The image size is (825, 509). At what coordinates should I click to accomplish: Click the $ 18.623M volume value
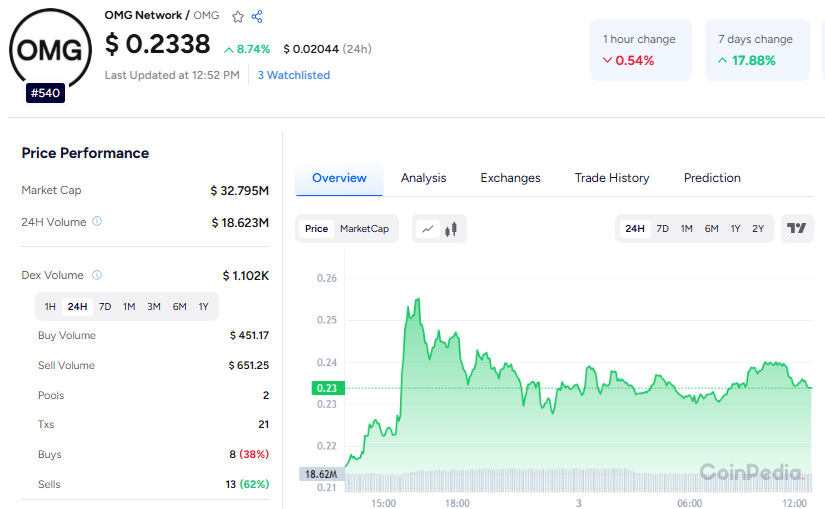[x=240, y=223]
